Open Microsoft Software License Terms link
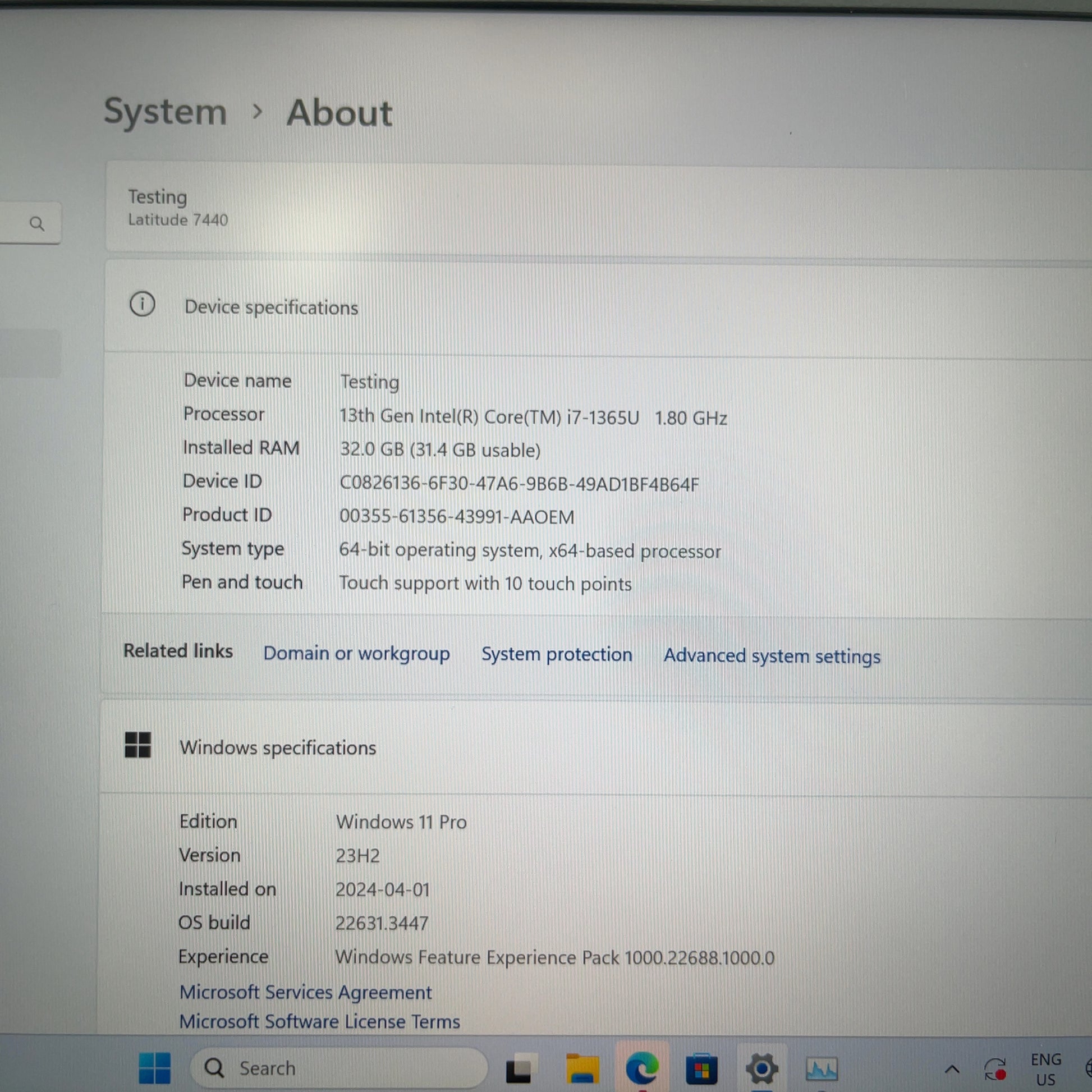Screen dimensions: 1092x1092 [x=319, y=1021]
